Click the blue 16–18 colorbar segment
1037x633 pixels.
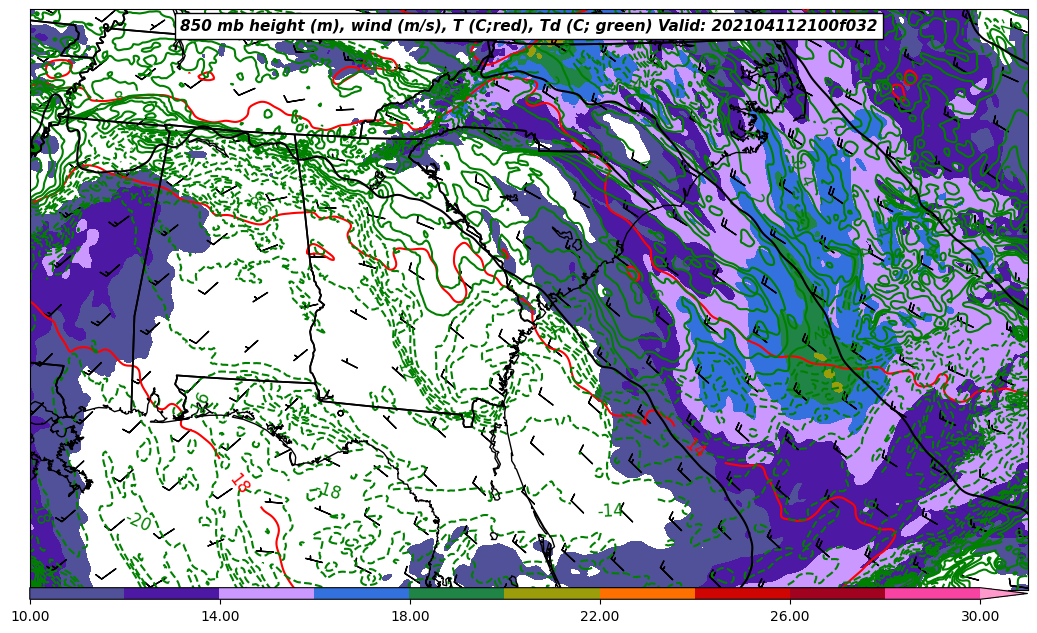coord(362,593)
